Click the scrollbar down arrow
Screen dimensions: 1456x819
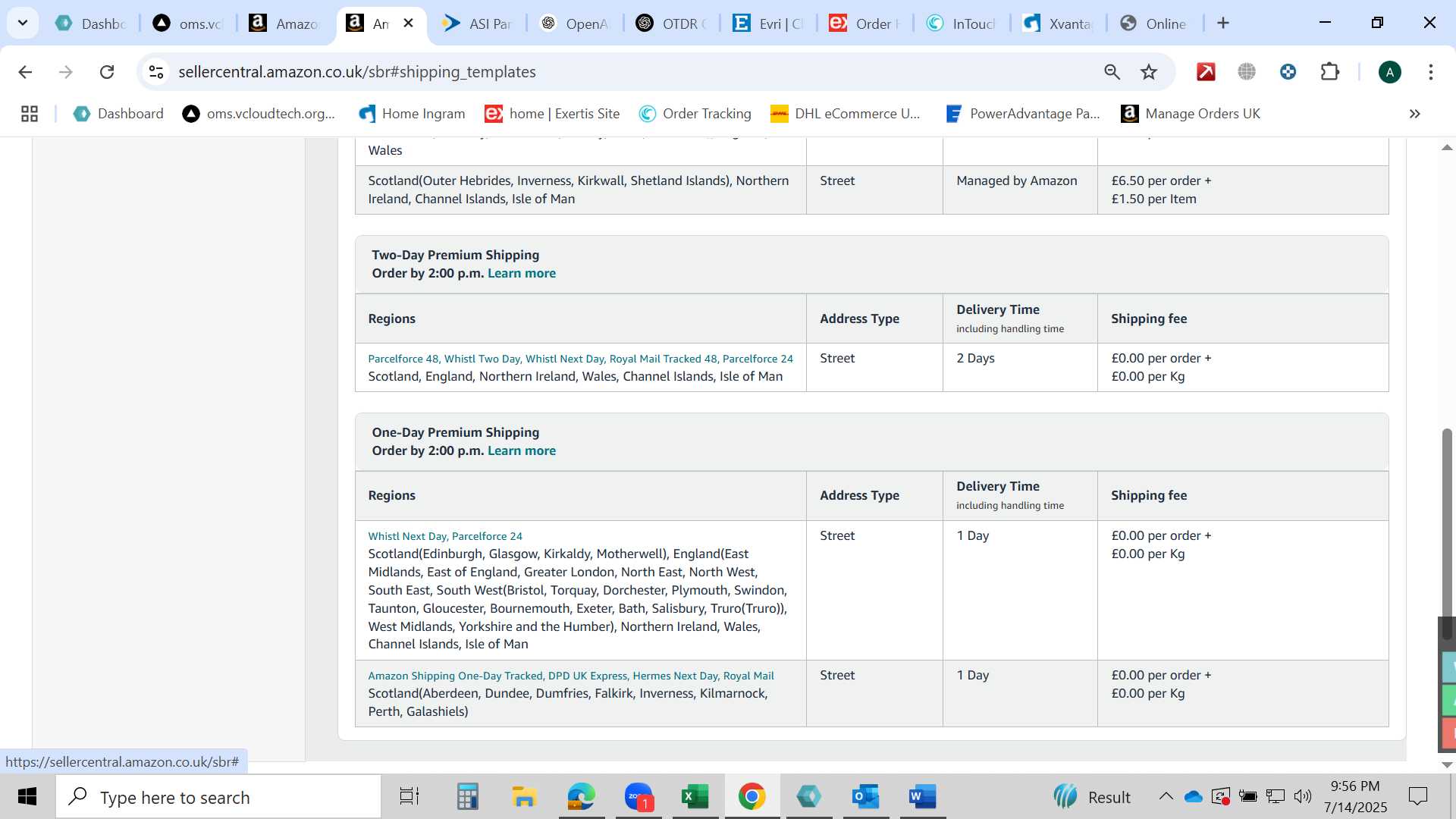tap(1447, 764)
